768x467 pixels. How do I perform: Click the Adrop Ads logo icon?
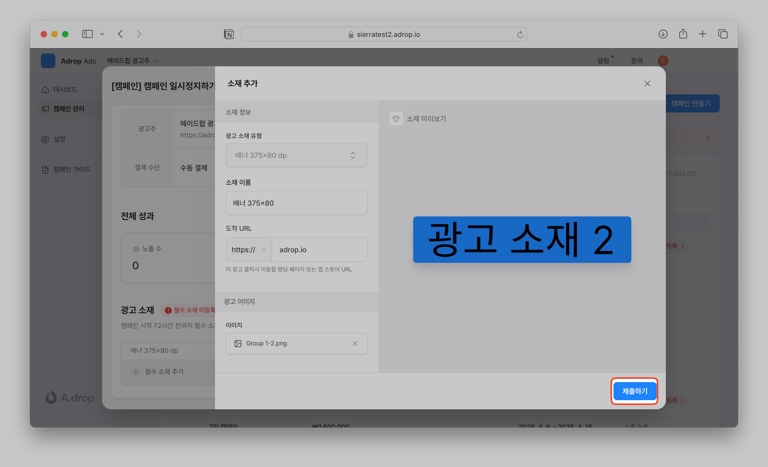[48, 61]
